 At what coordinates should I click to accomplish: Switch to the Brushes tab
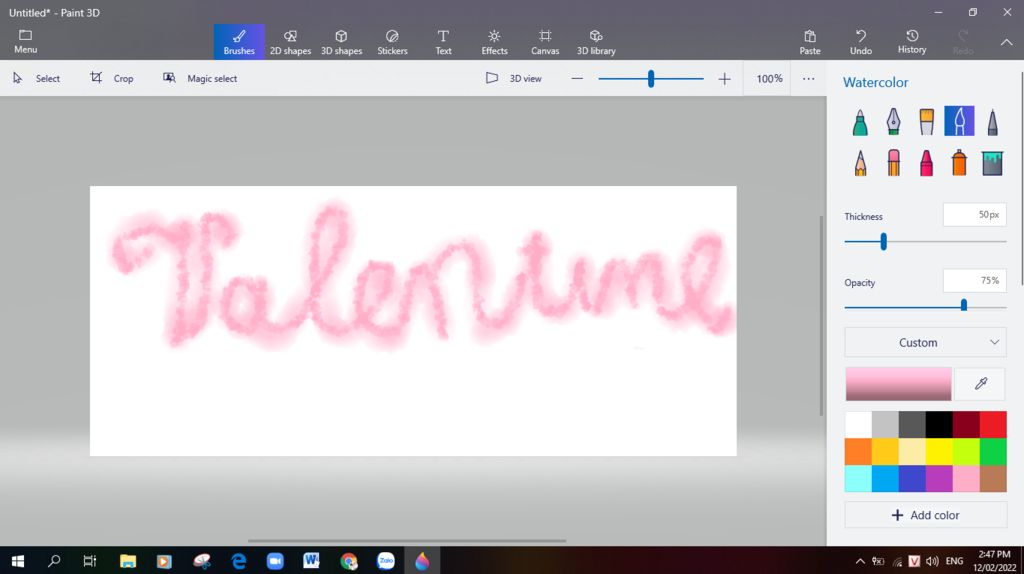point(239,42)
